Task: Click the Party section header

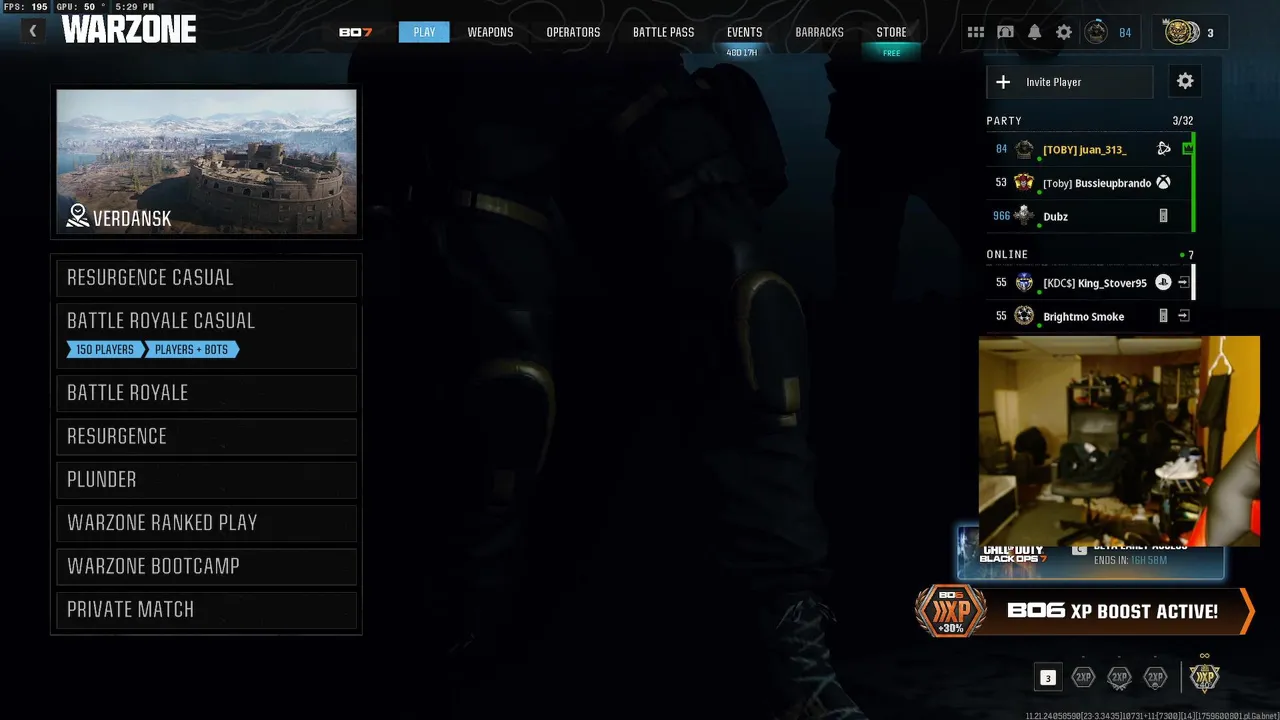Action: 1004,121
